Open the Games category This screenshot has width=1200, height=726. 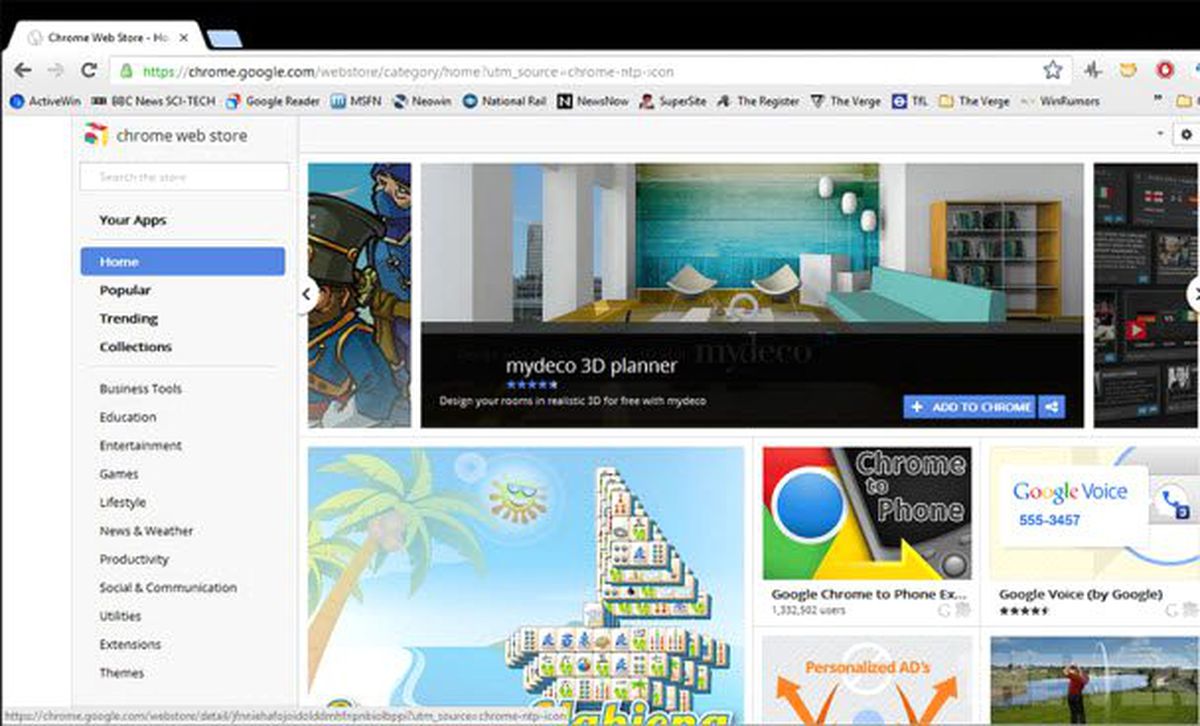click(x=119, y=474)
